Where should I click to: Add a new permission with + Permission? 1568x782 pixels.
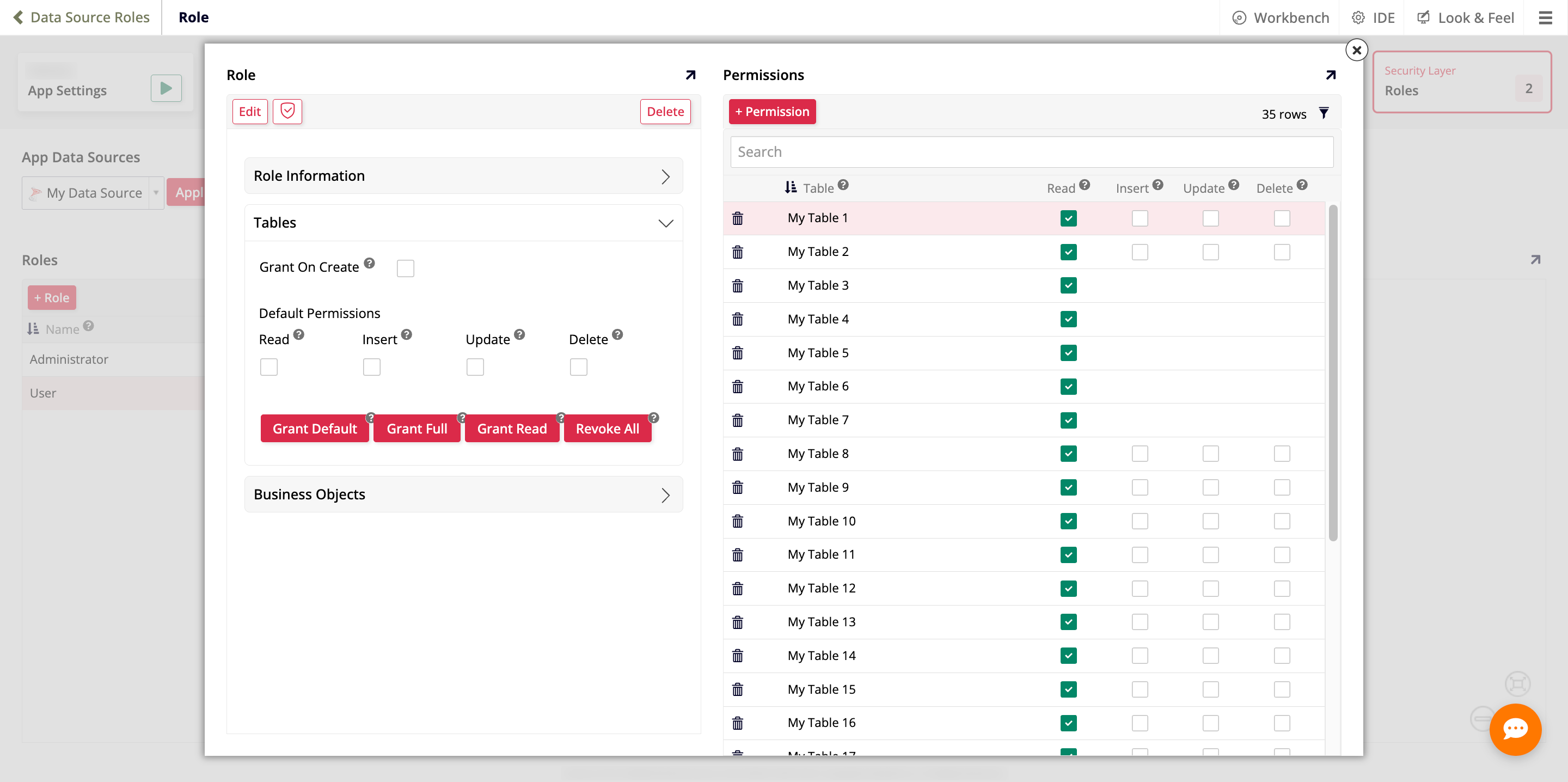[772, 112]
